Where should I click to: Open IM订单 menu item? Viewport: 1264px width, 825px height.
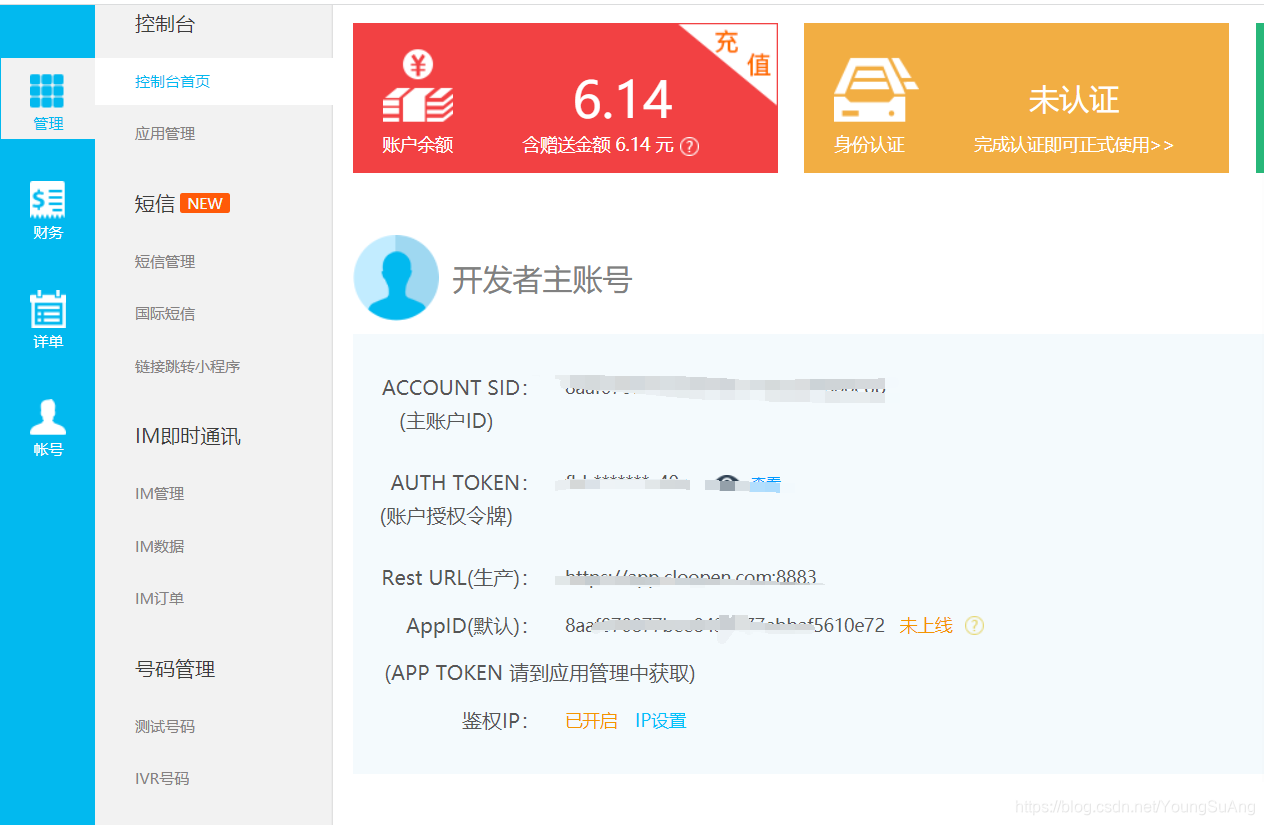[x=160, y=599]
